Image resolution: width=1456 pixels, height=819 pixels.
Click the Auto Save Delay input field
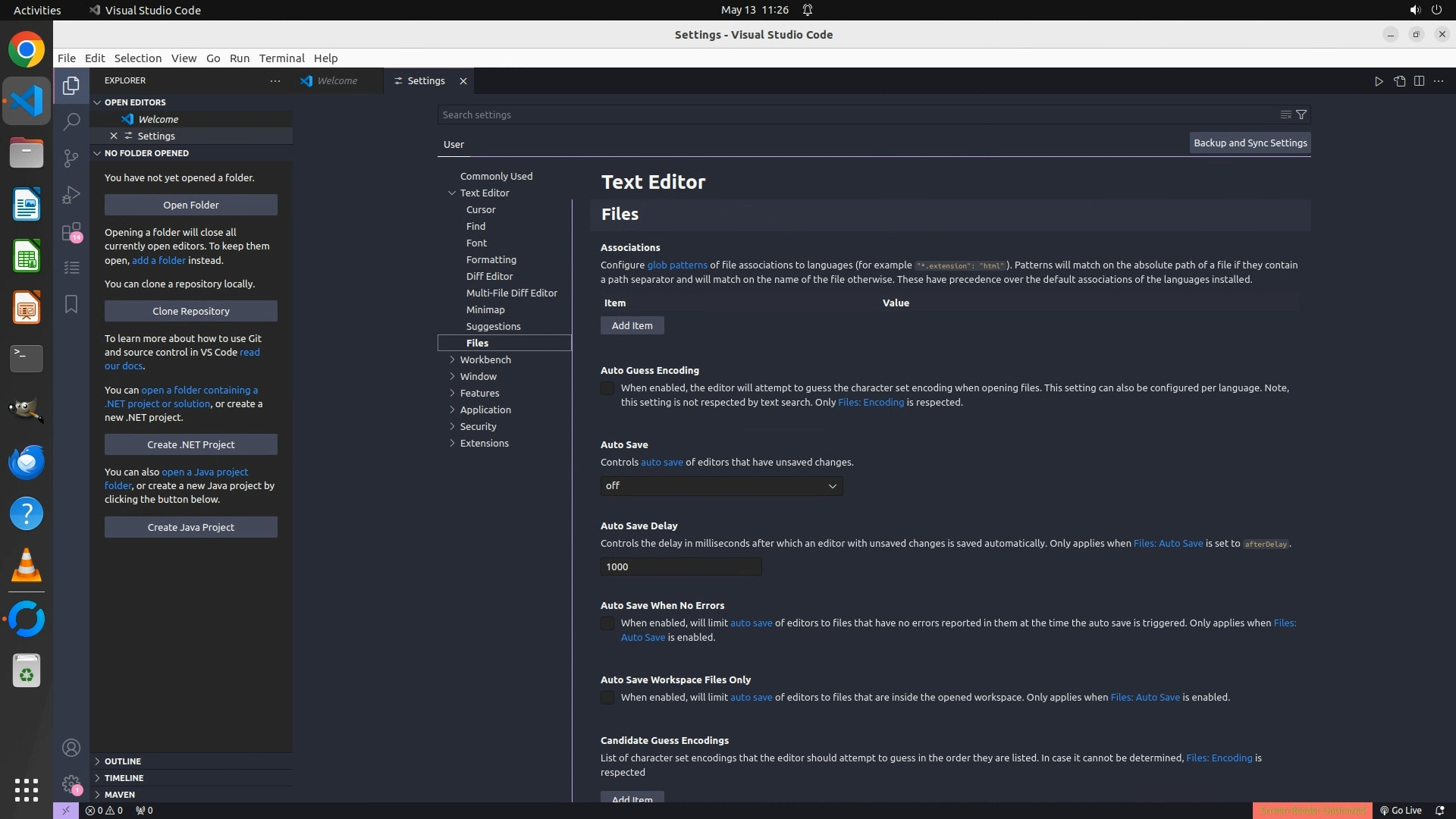click(x=680, y=566)
